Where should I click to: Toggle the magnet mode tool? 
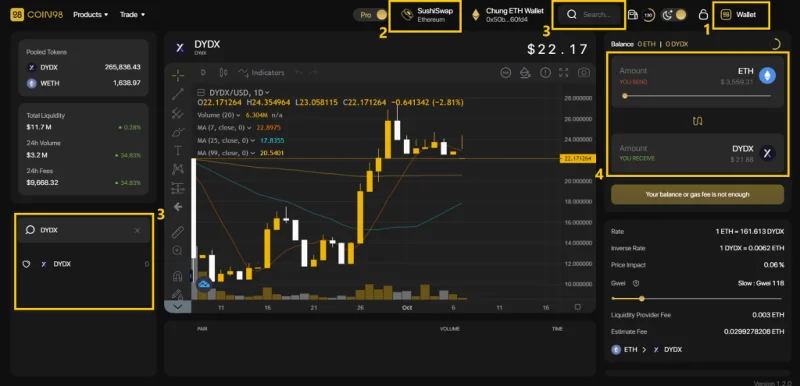[178, 277]
